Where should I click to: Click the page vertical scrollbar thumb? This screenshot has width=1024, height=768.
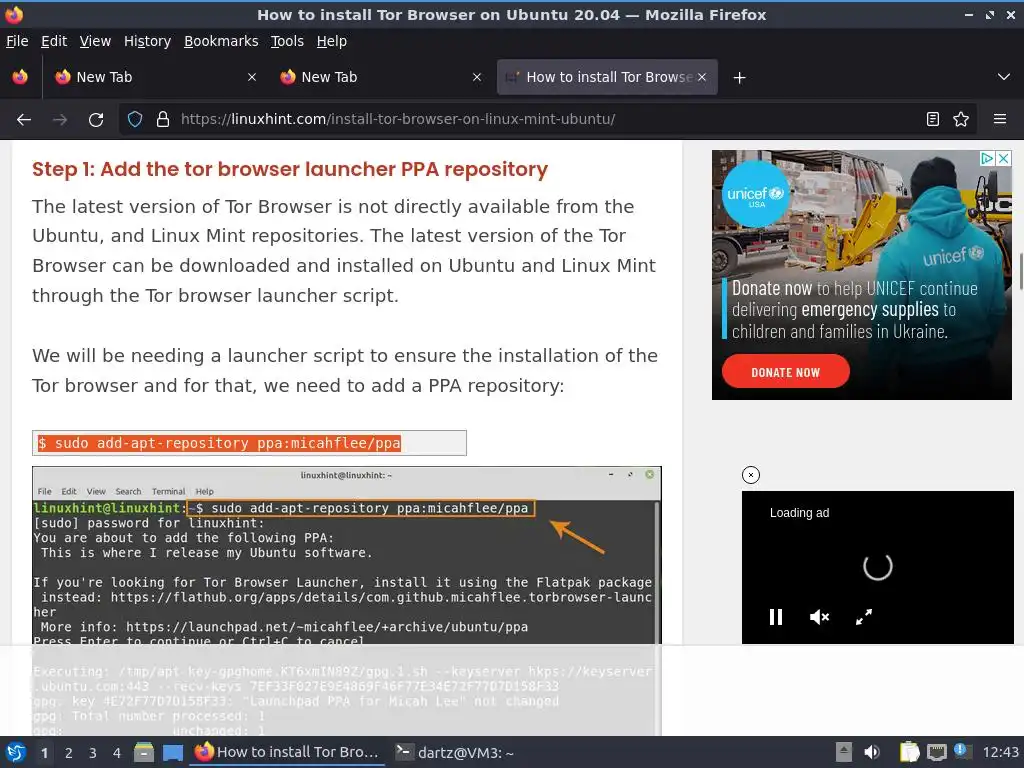click(1021, 271)
